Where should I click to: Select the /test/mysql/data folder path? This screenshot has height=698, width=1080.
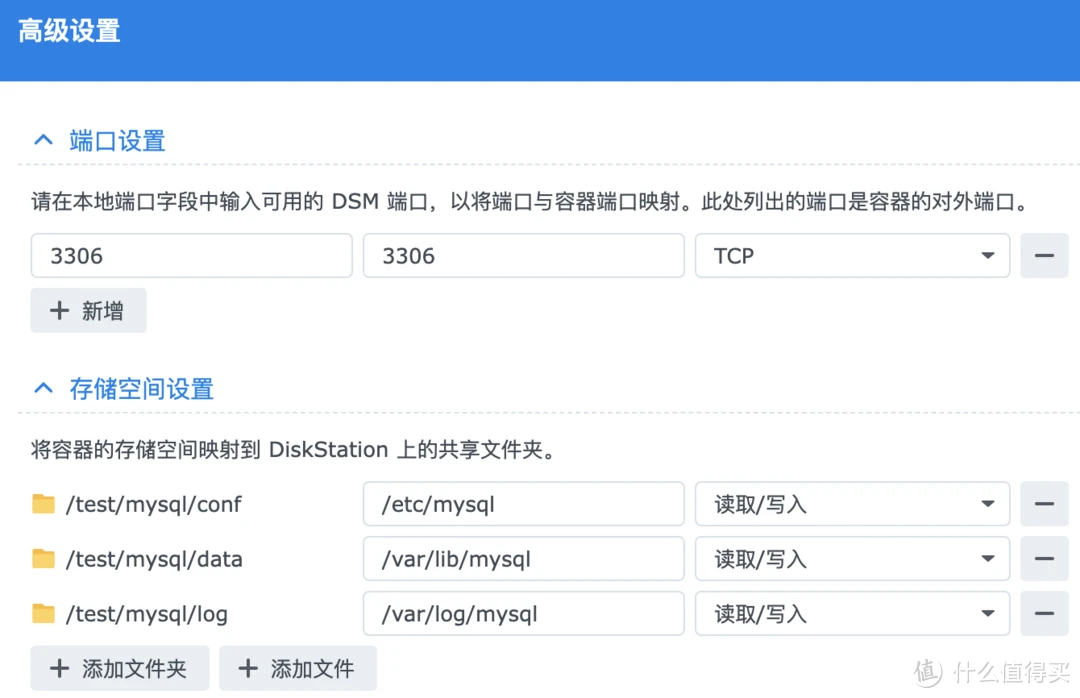(x=154, y=560)
